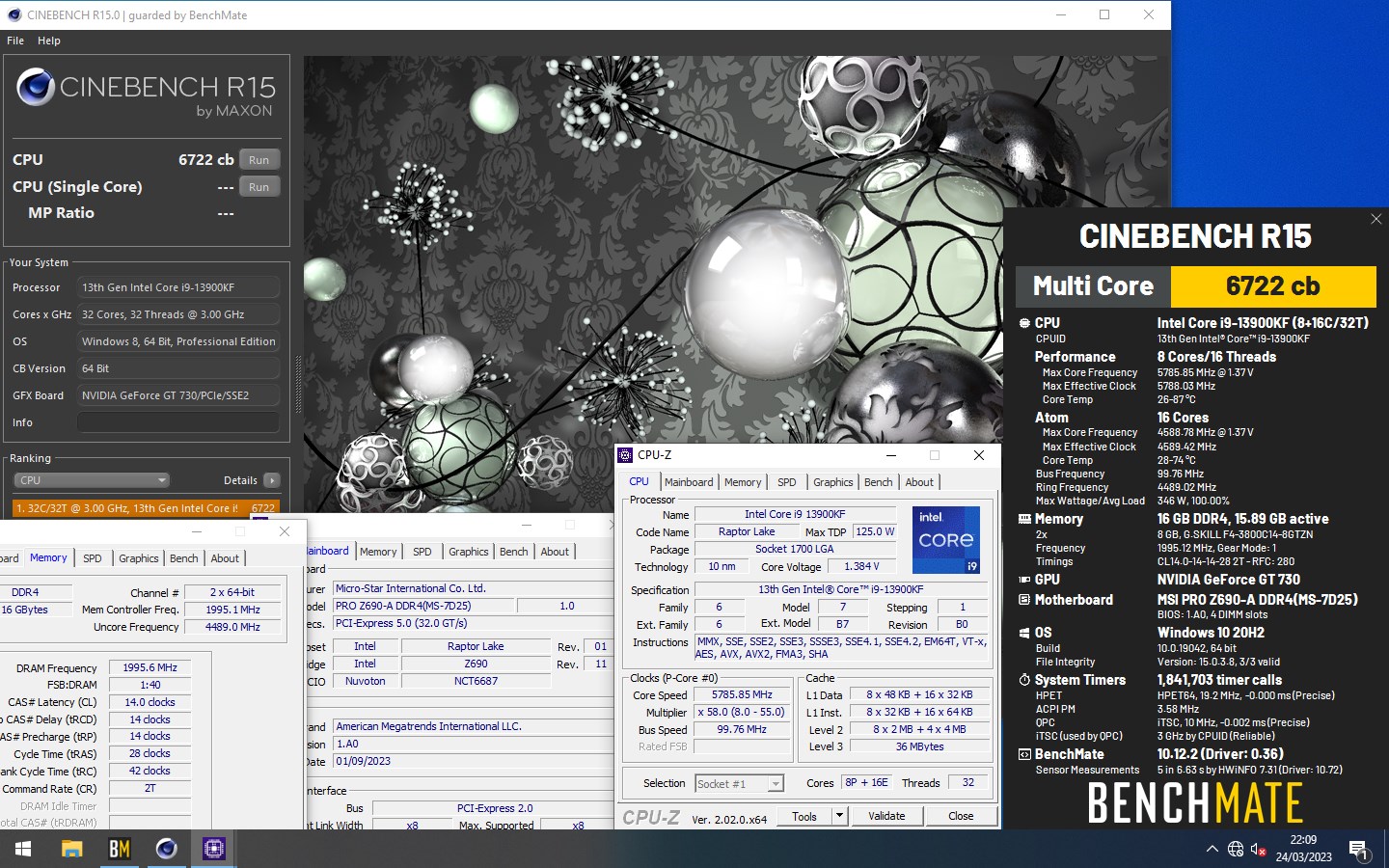Click the PRO Z690-A DDR4 model field
1389x868 pixels.
coord(424,606)
